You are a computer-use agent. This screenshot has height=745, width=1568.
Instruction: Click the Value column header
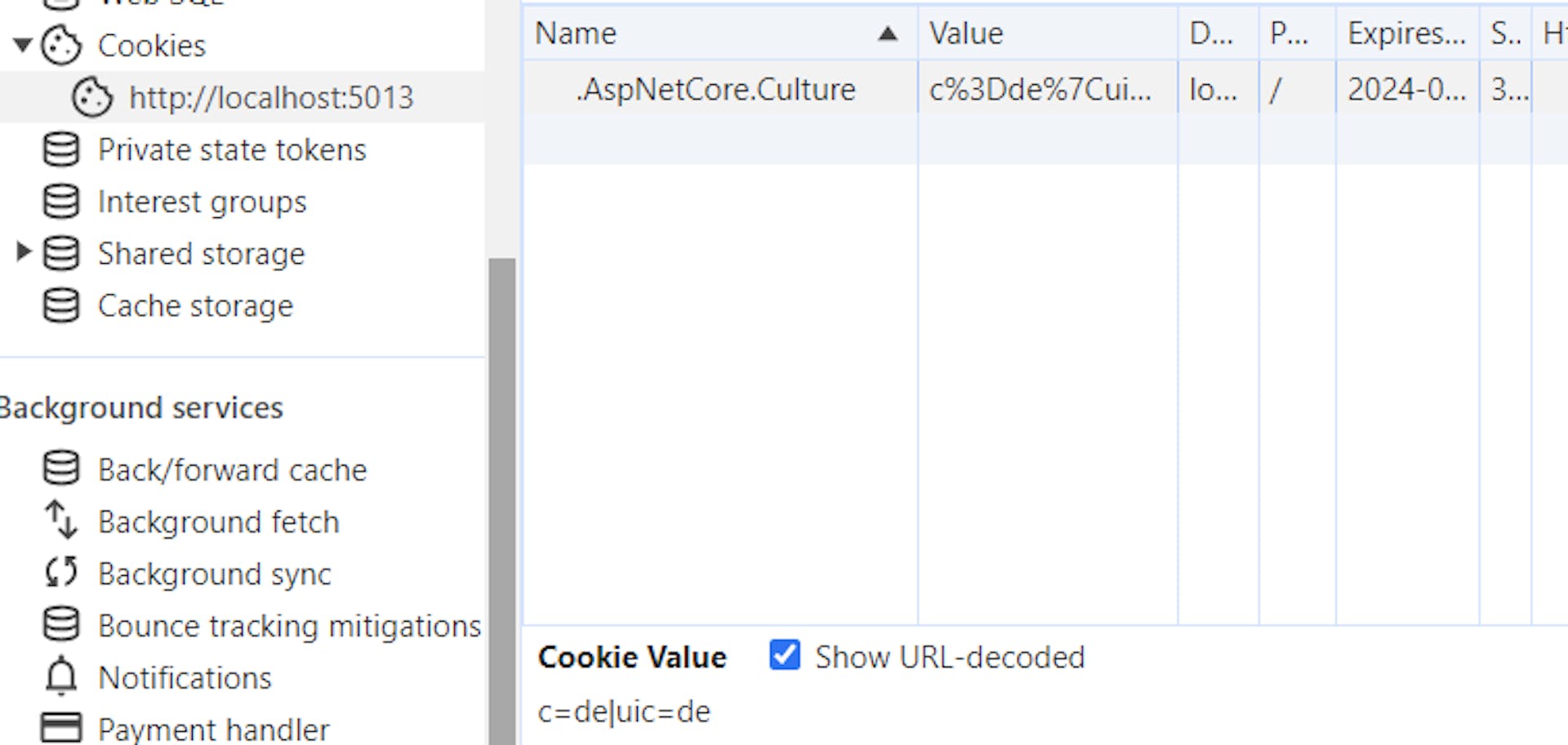(x=966, y=33)
